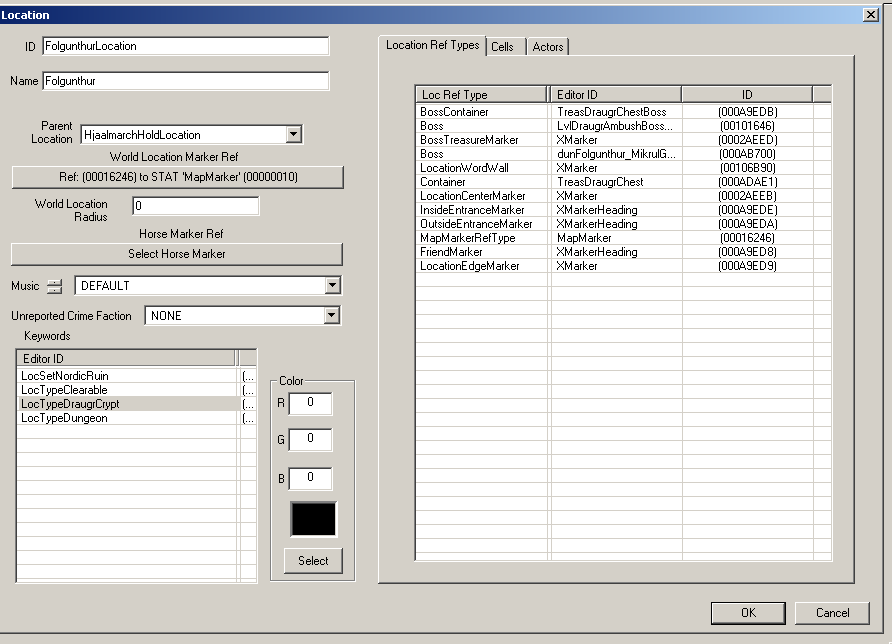The height and width of the screenshot is (644, 892).
Task: Click the OK button
Action: tap(748, 613)
